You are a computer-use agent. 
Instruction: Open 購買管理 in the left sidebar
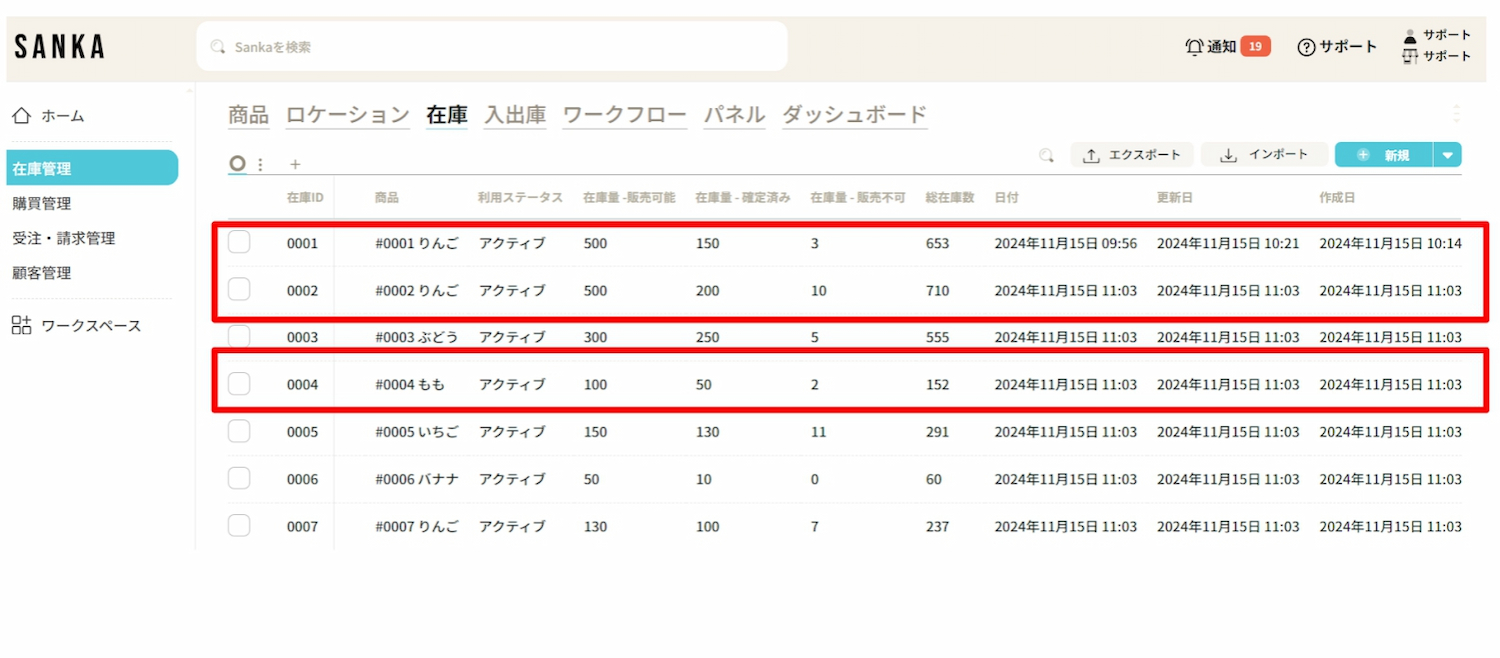42,203
